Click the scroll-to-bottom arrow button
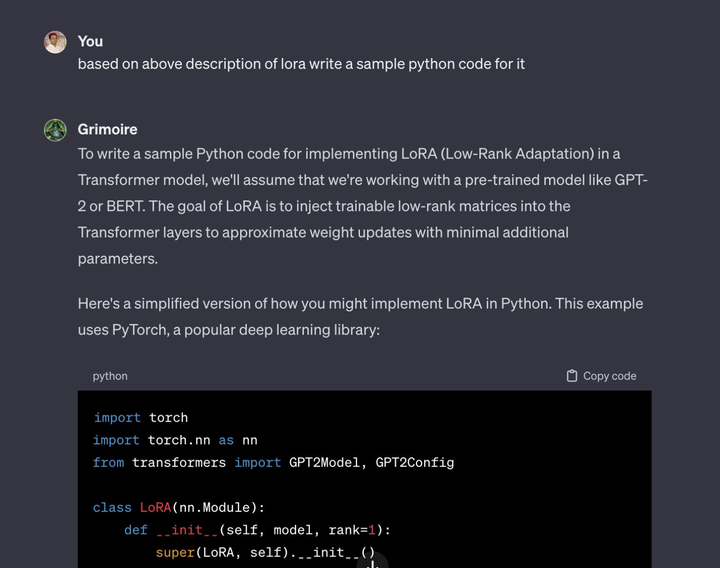This screenshot has width=720, height=568. (x=371, y=562)
